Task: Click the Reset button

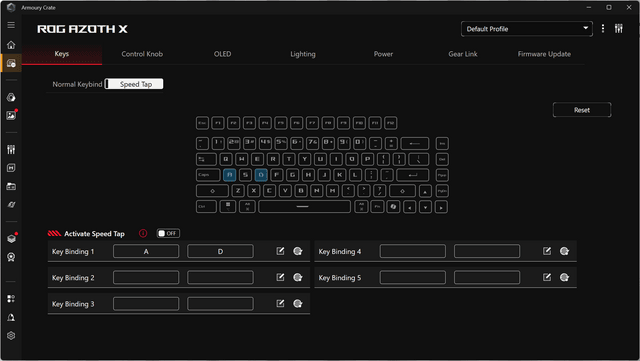Action: pos(582,110)
